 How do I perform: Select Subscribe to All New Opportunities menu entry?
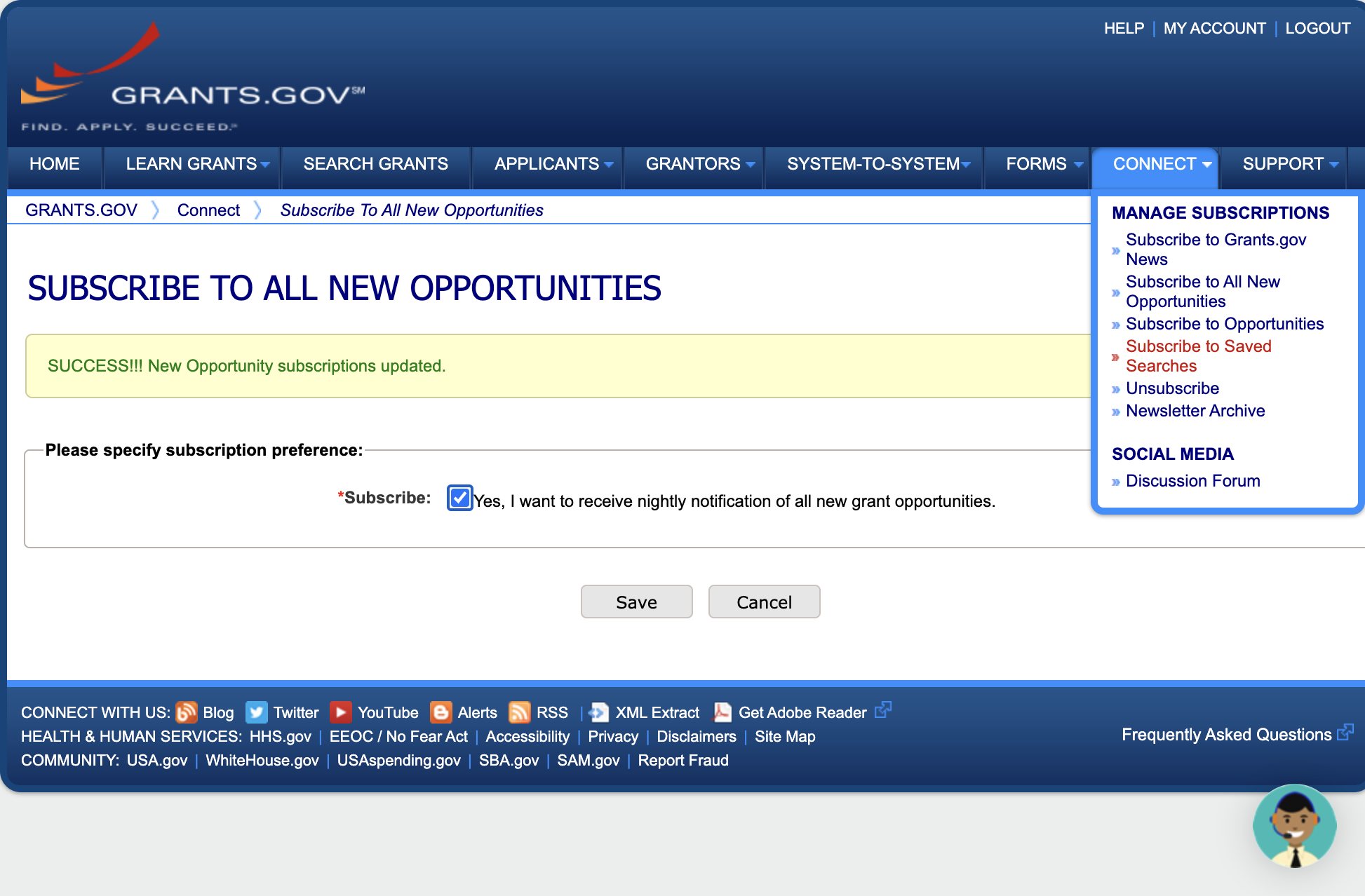tap(1203, 292)
